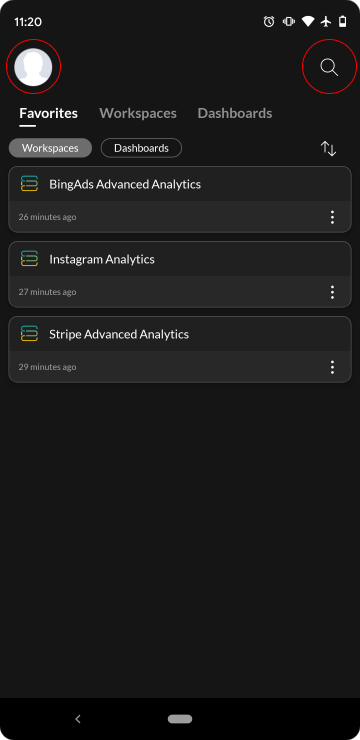
Task: Open the sort order arrows icon
Action: [x=328, y=148]
